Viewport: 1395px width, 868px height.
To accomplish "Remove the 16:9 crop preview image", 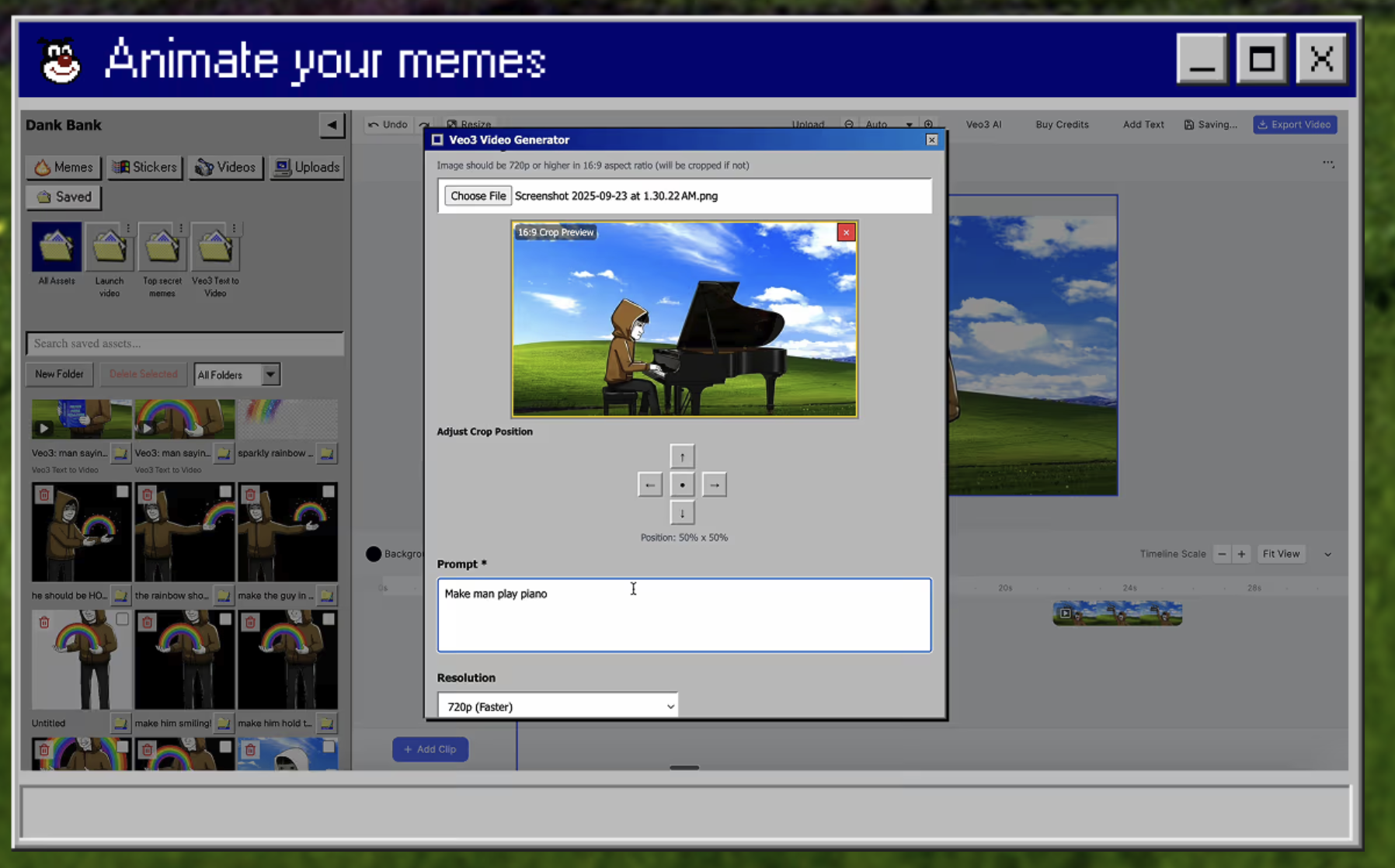I will pos(846,232).
